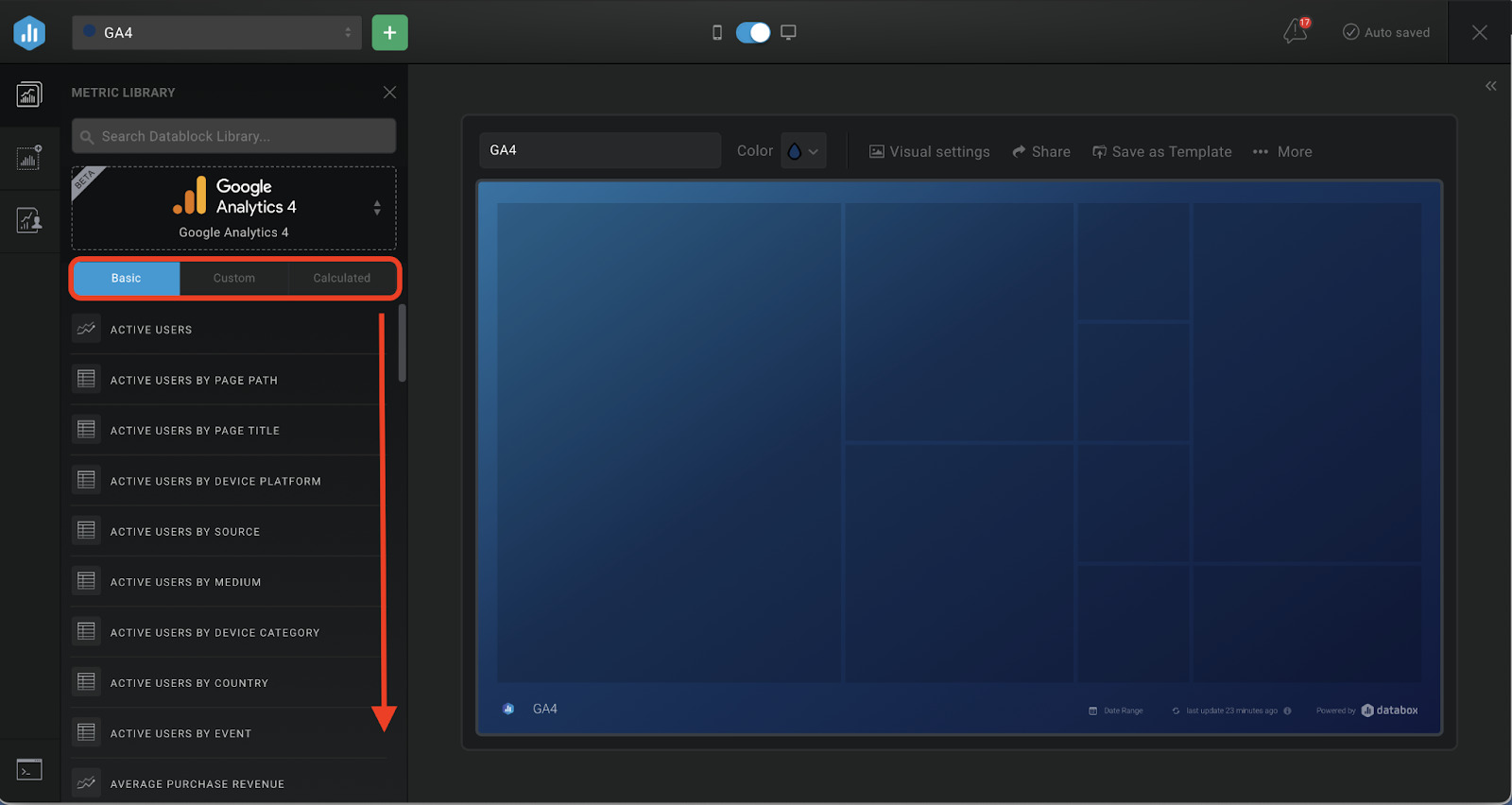Click the Active Users by Event table icon
Image resolution: width=1512 pixels, height=805 pixels.
(x=86, y=732)
